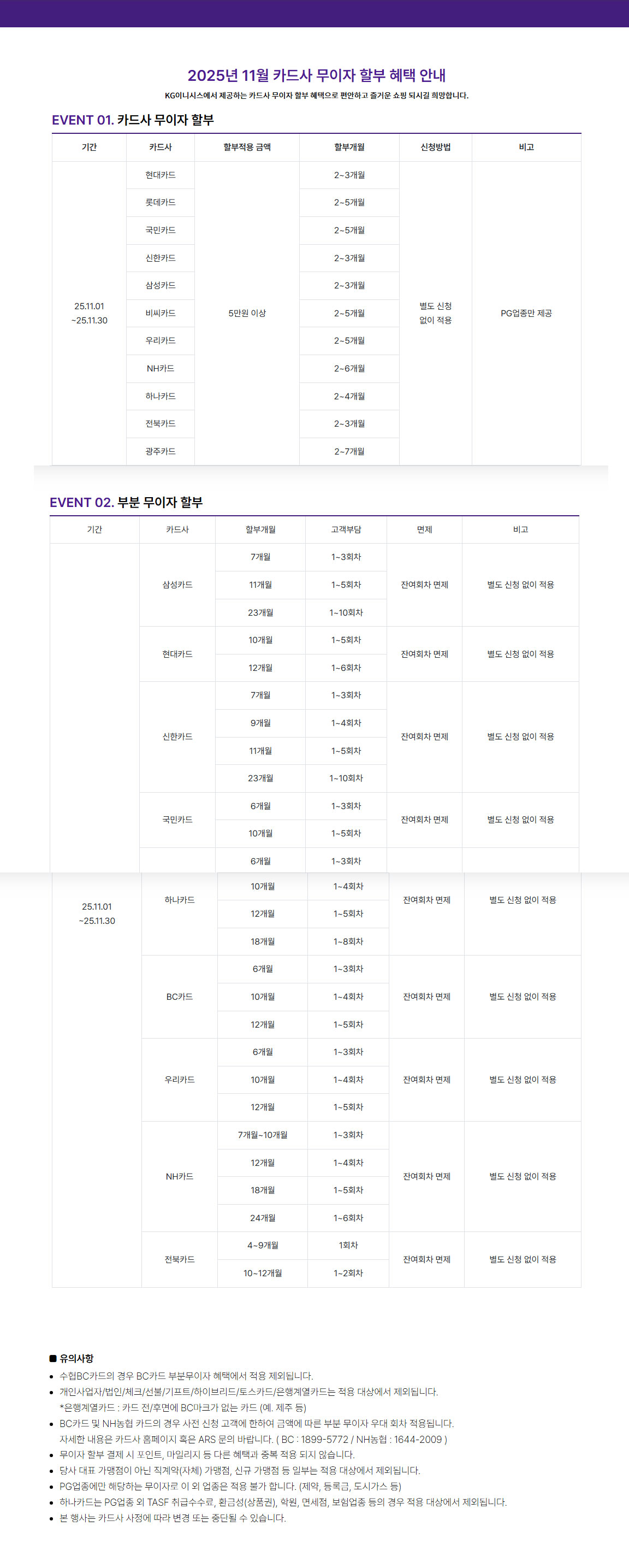Click the 할부적용 금액 column header
629x1568 pixels.
[247, 148]
